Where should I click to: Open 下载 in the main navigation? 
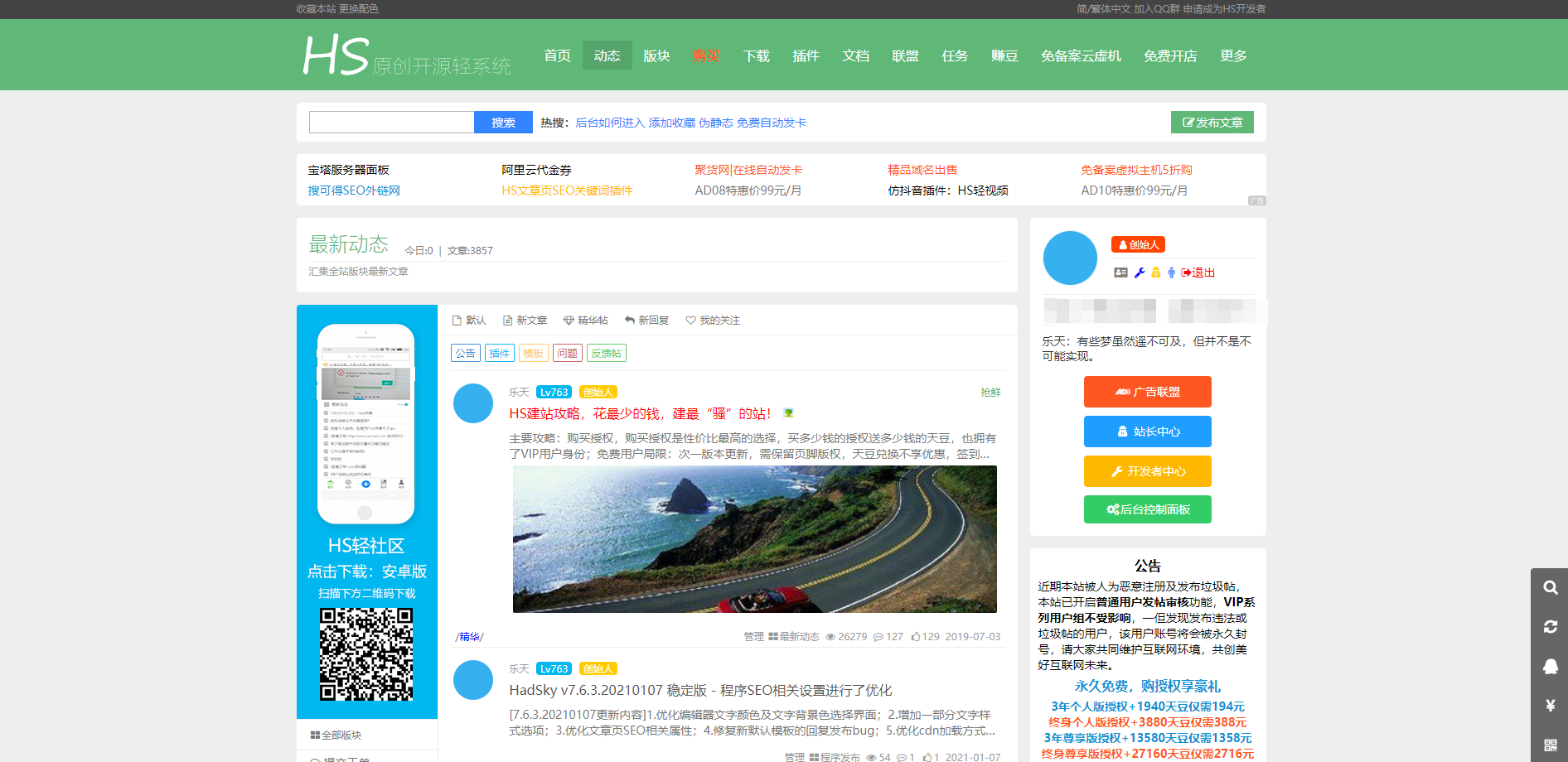coord(757,55)
